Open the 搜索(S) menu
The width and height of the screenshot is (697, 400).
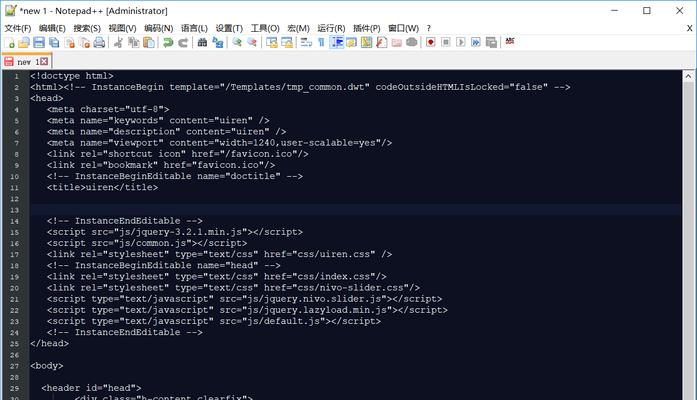87,28
